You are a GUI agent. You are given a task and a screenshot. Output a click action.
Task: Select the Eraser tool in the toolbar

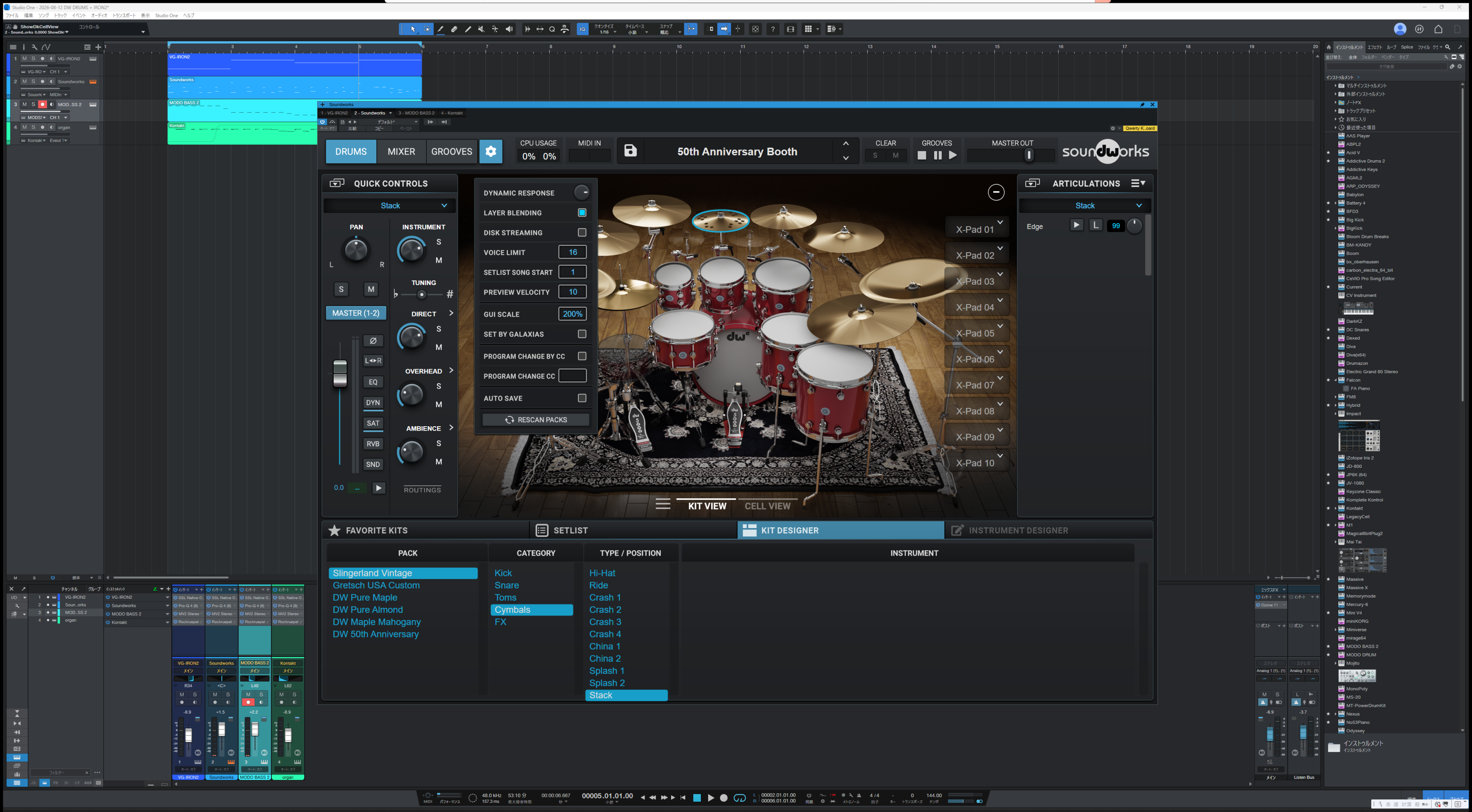coord(454,29)
